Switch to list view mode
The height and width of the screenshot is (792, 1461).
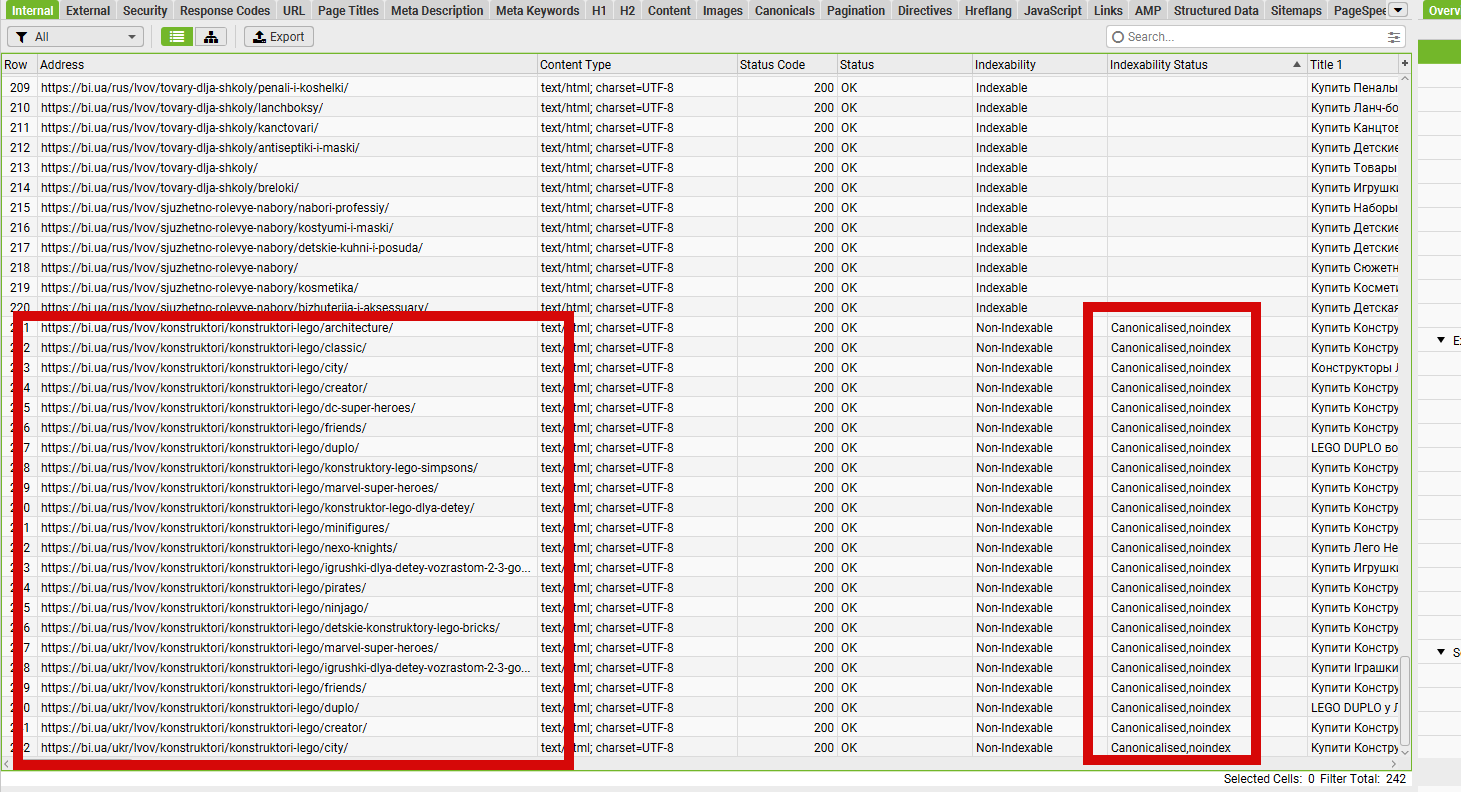coord(177,37)
